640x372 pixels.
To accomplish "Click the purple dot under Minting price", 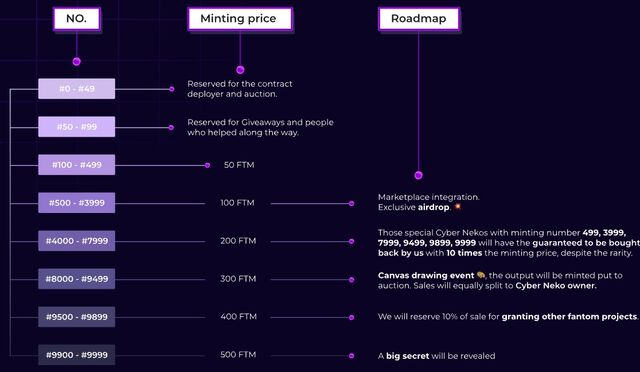I will (240, 70).
